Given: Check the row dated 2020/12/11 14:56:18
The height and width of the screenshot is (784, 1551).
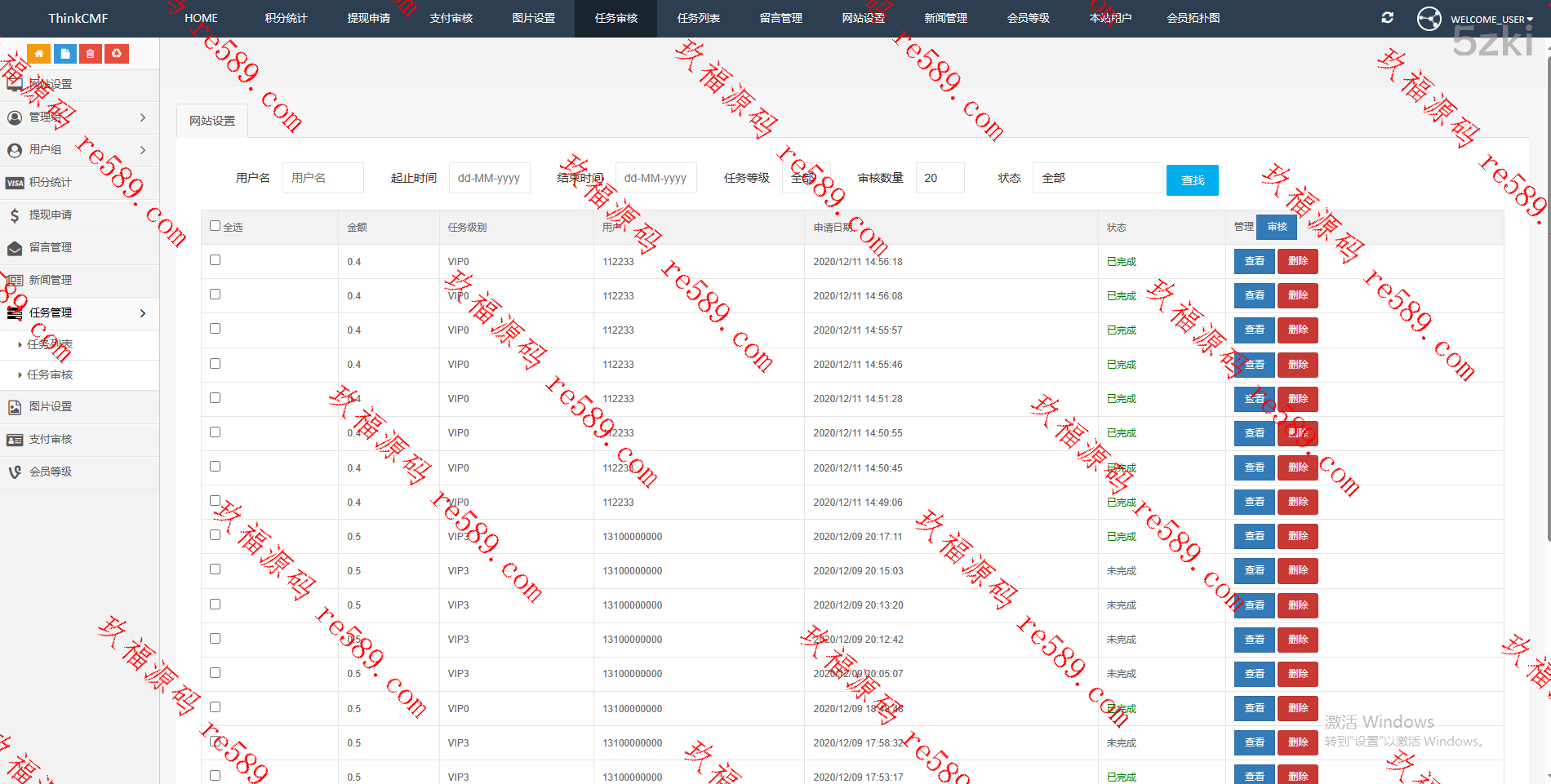Looking at the screenshot, I should click(x=216, y=260).
